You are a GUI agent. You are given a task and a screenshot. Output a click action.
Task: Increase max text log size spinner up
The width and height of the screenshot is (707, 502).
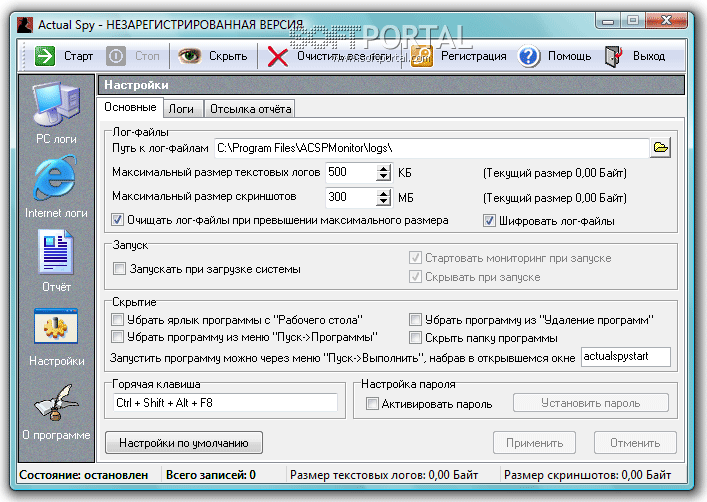tap(383, 168)
